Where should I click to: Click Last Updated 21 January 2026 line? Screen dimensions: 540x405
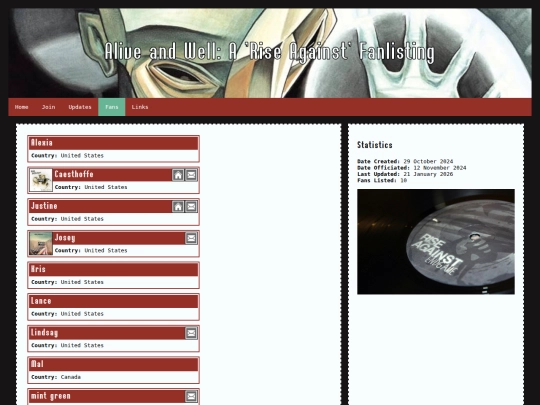pos(405,174)
